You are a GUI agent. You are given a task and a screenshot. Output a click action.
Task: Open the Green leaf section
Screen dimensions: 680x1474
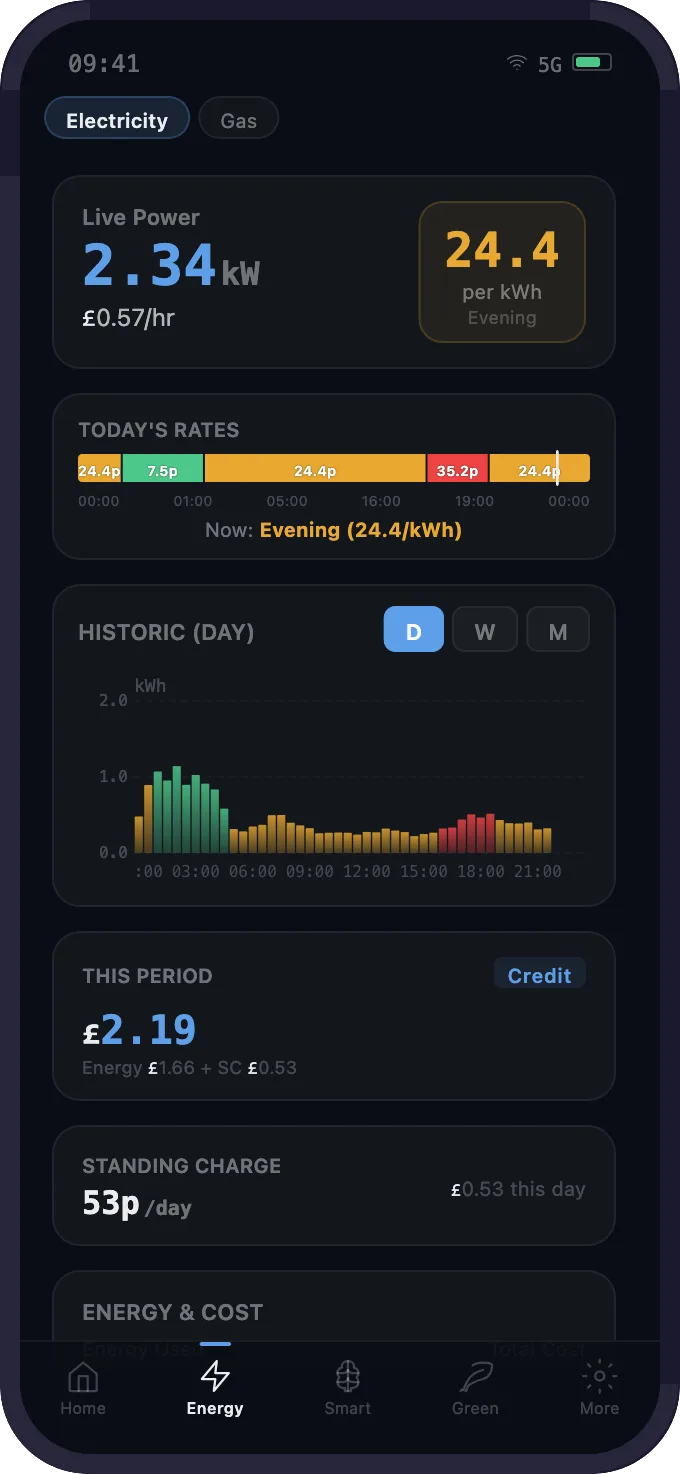[x=474, y=1378]
